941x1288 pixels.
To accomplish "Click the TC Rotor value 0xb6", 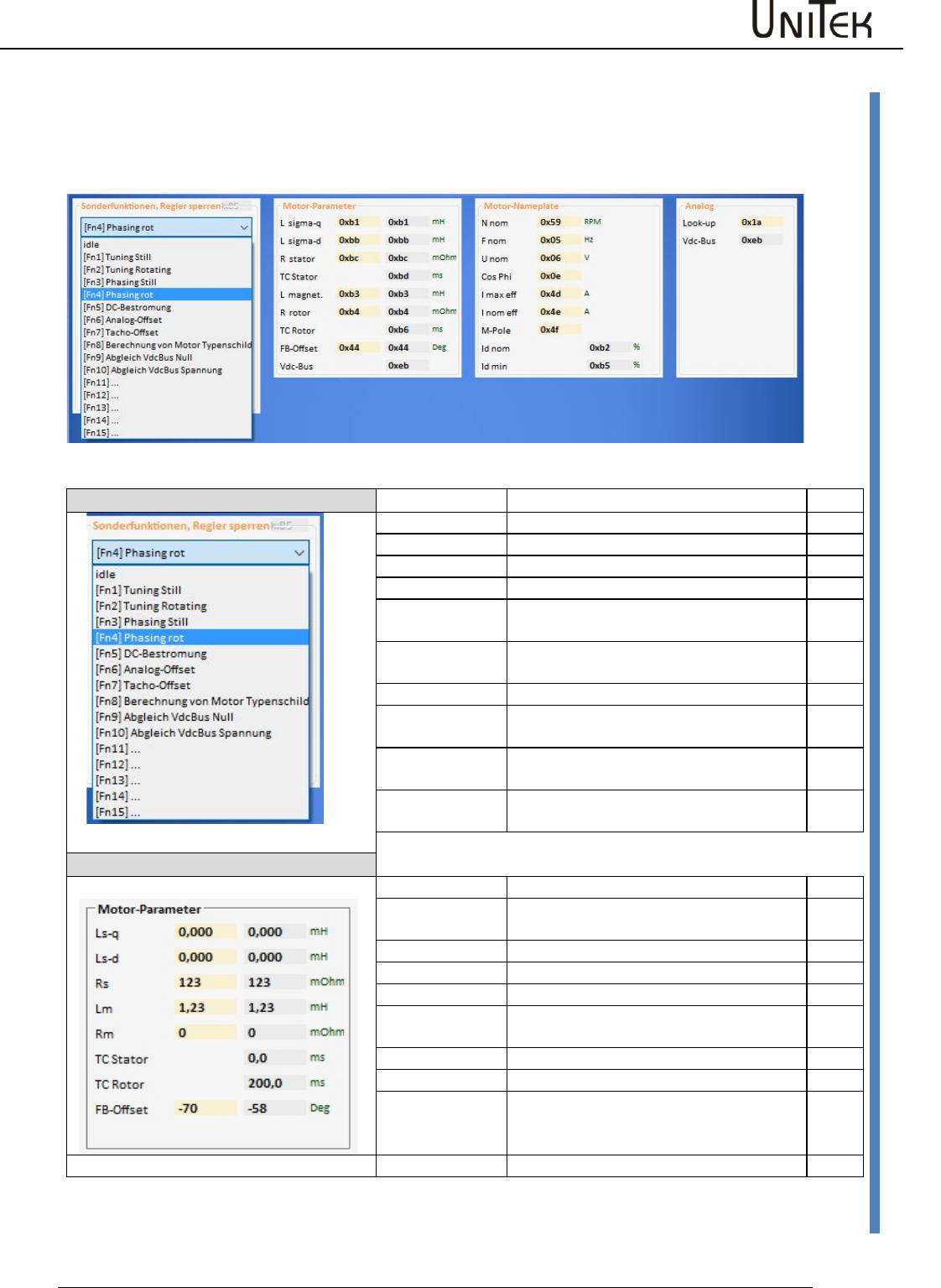I will [408, 330].
